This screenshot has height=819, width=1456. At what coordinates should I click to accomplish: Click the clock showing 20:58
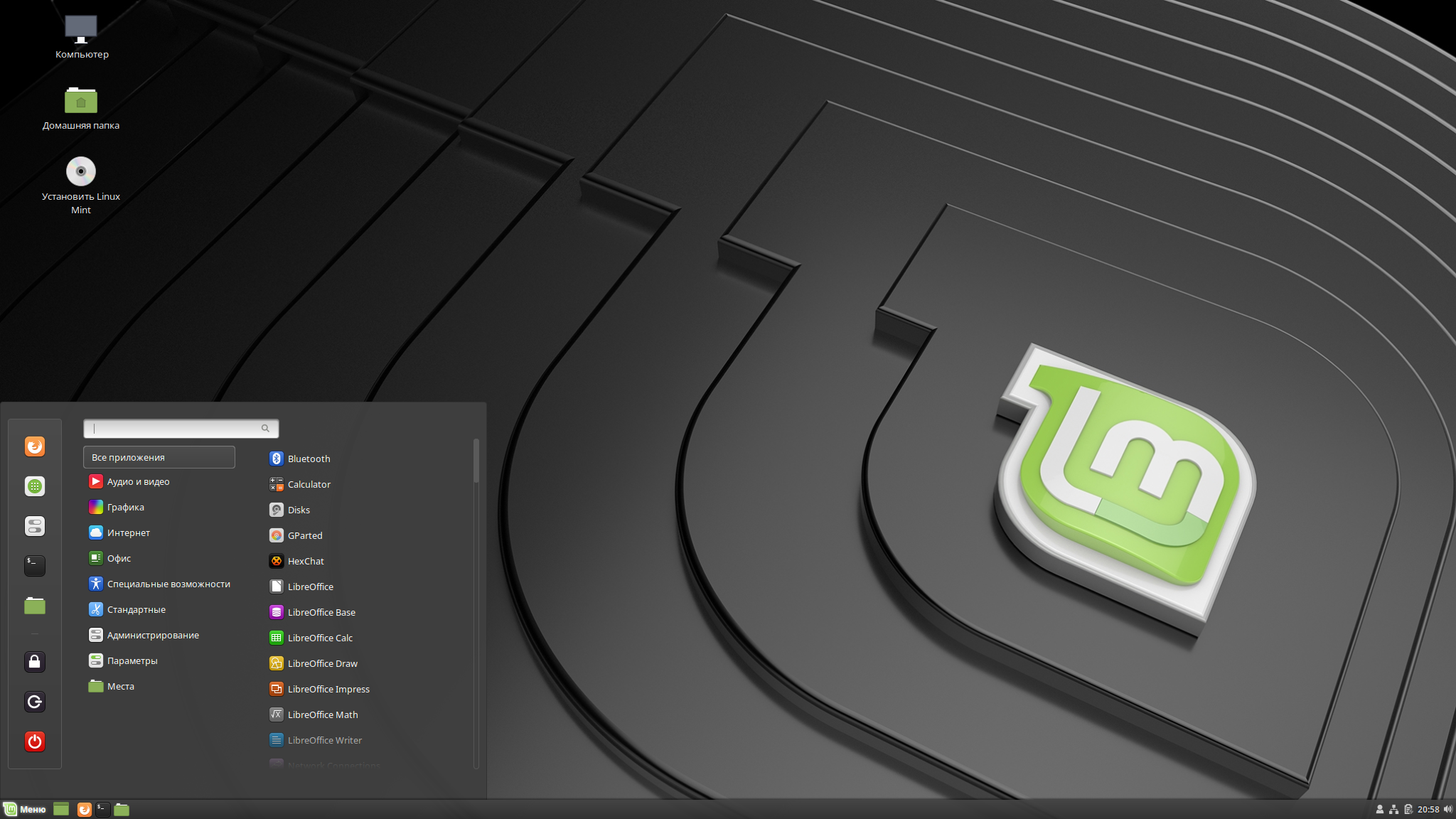1428,809
